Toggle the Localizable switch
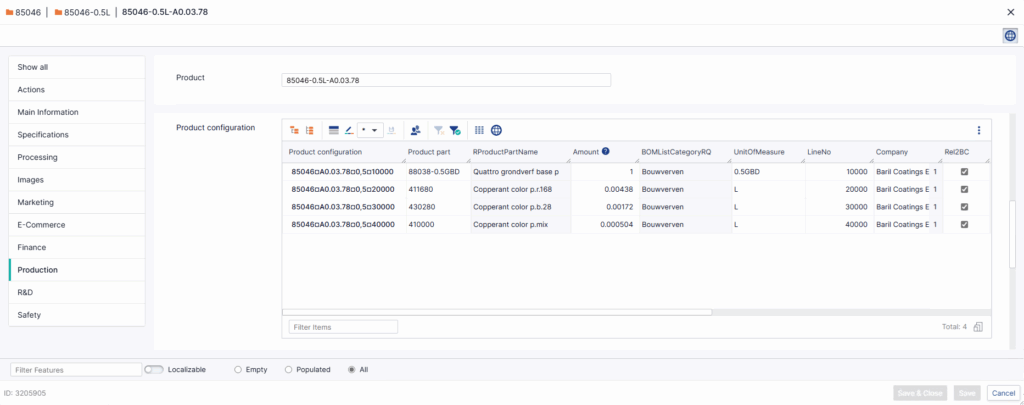The width and height of the screenshot is (1024, 405). (154, 369)
